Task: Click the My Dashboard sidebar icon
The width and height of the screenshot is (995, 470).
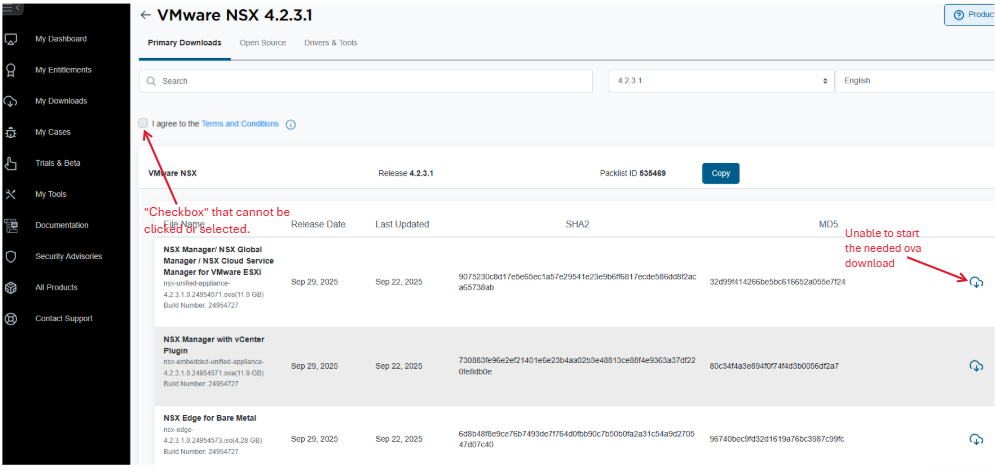Action: pos(11,39)
